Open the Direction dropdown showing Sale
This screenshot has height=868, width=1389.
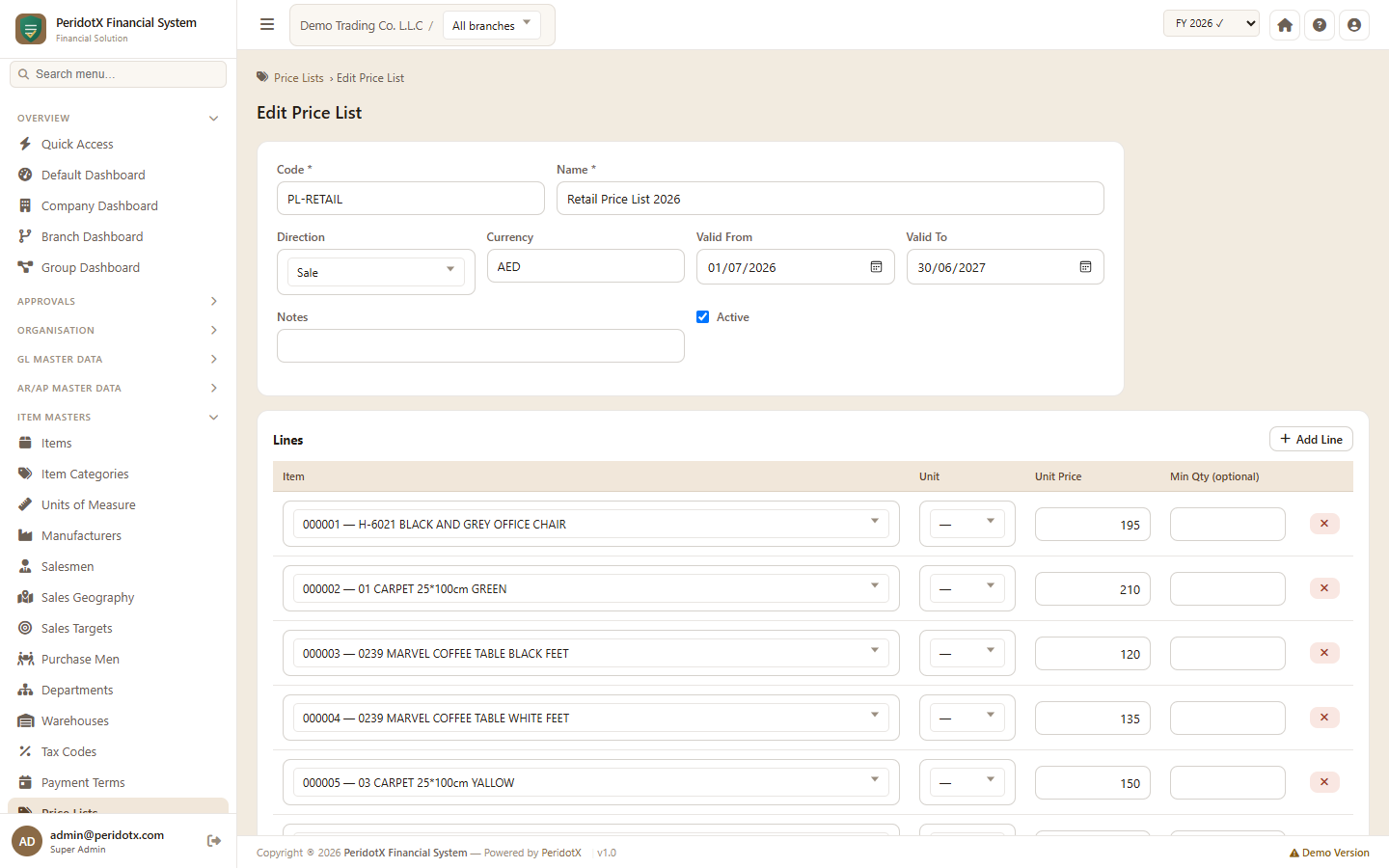pyautogui.click(x=375, y=272)
